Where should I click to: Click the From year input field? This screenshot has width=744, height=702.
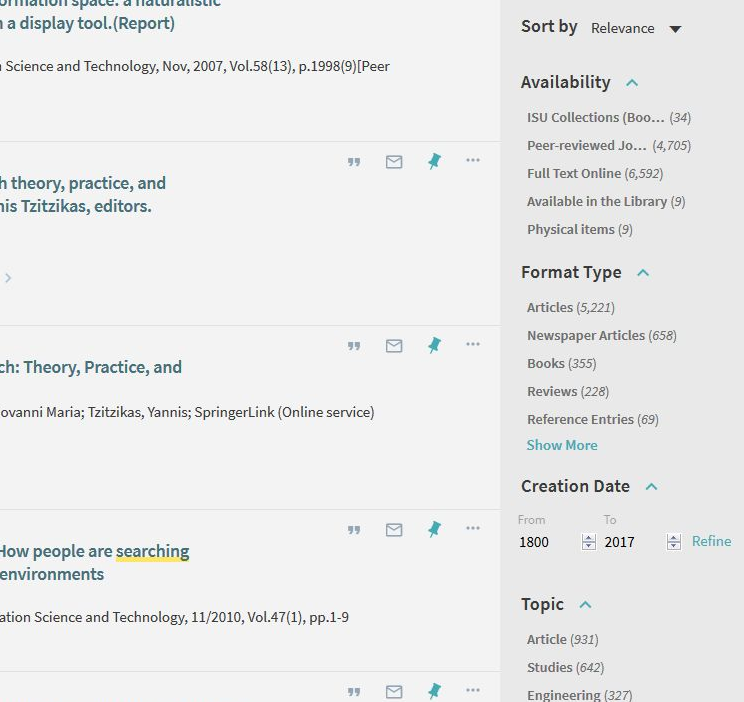546,542
